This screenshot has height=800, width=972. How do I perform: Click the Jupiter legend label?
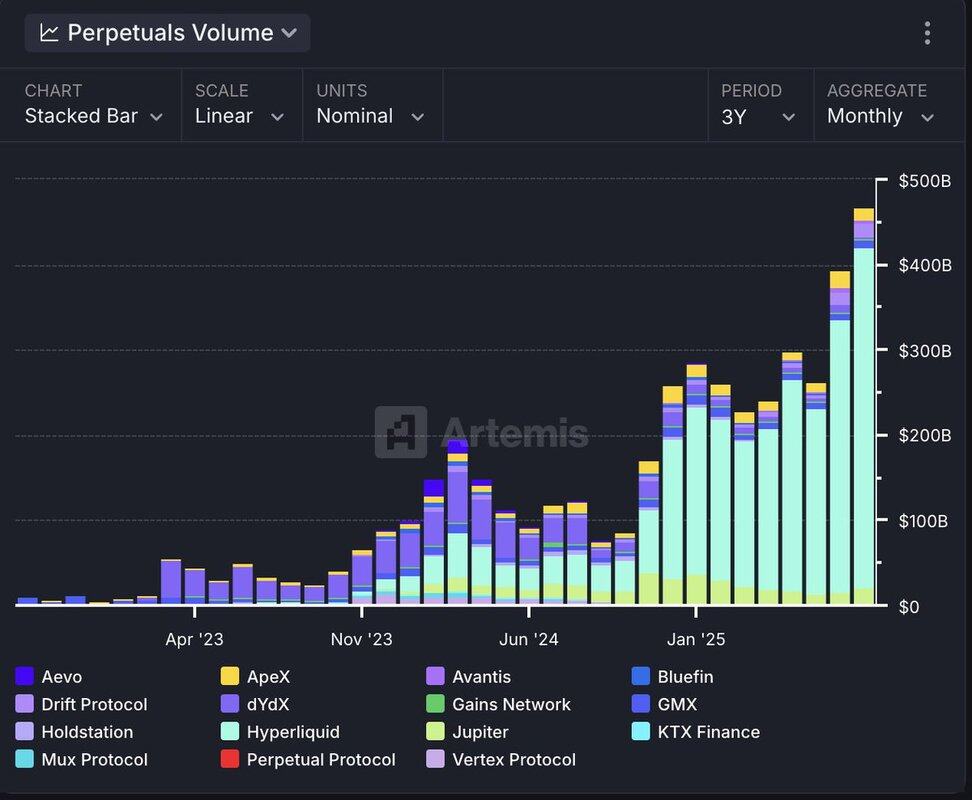[480, 732]
